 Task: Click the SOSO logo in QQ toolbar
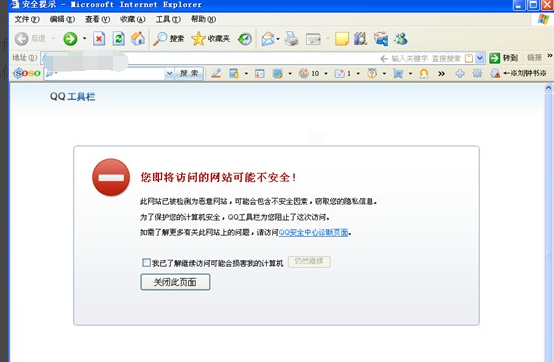click(x=27, y=73)
